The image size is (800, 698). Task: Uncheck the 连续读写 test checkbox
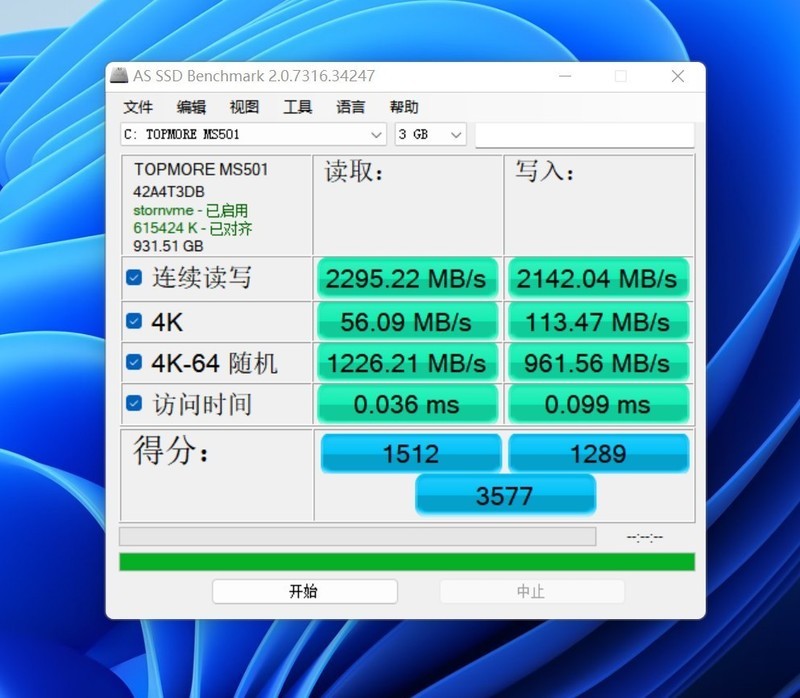(x=133, y=278)
